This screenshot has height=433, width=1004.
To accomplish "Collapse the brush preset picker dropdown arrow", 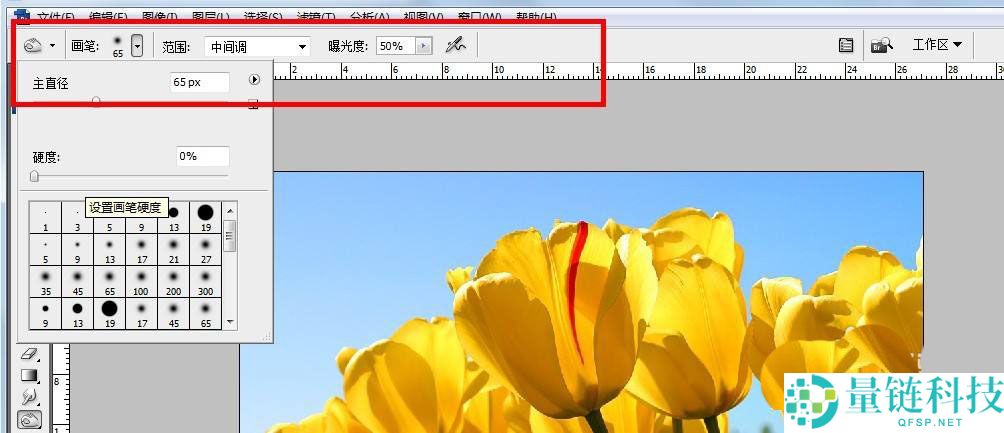I will pos(137,45).
